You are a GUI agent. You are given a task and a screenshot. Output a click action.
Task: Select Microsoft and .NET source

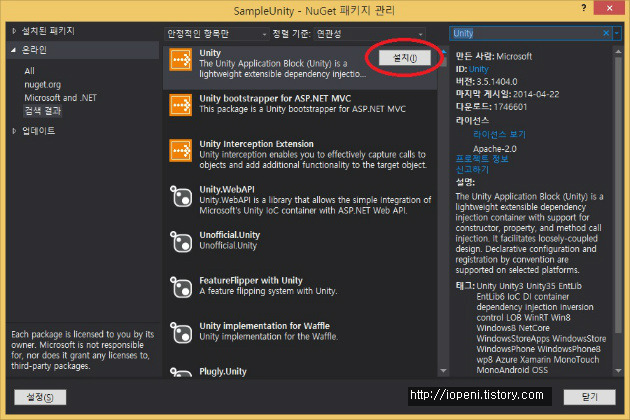click(60, 98)
